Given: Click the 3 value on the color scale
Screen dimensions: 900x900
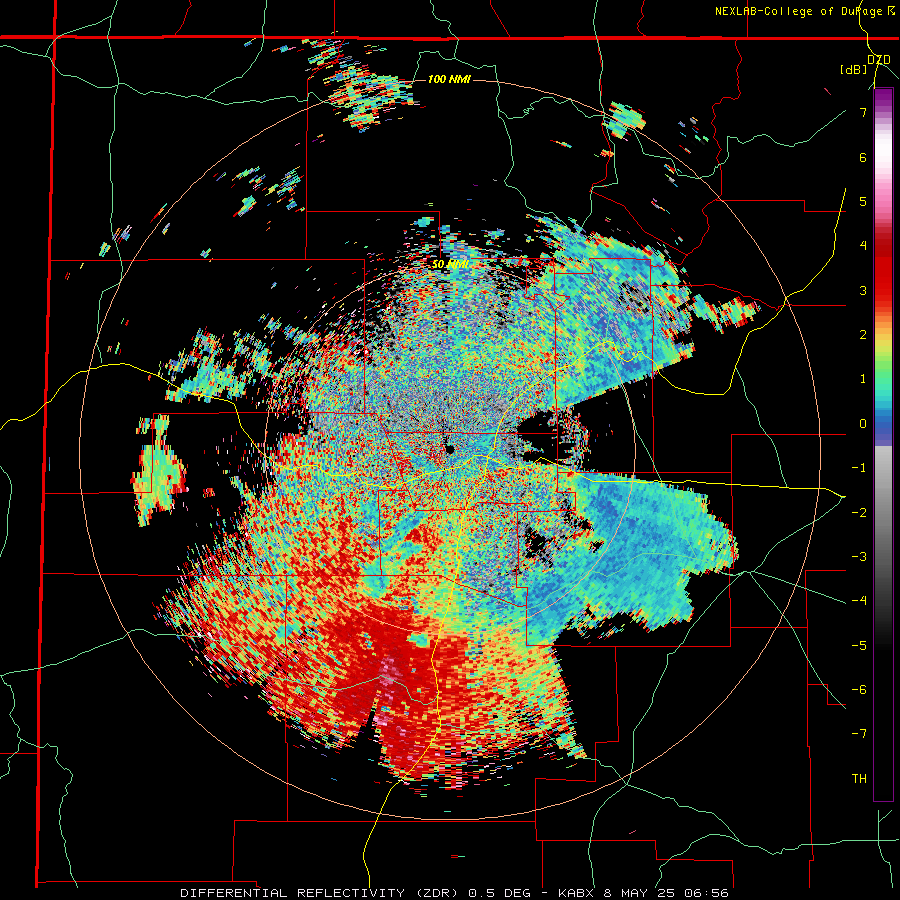Looking at the screenshot, I should (x=863, y=290).
